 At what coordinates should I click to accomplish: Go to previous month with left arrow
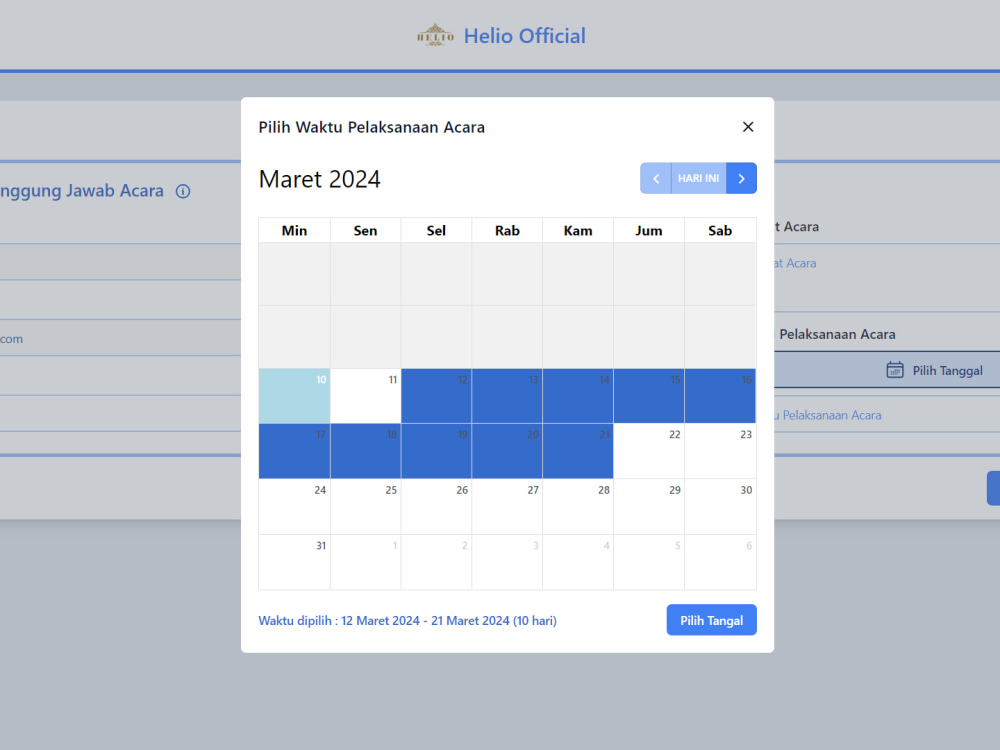click(656, 178)
